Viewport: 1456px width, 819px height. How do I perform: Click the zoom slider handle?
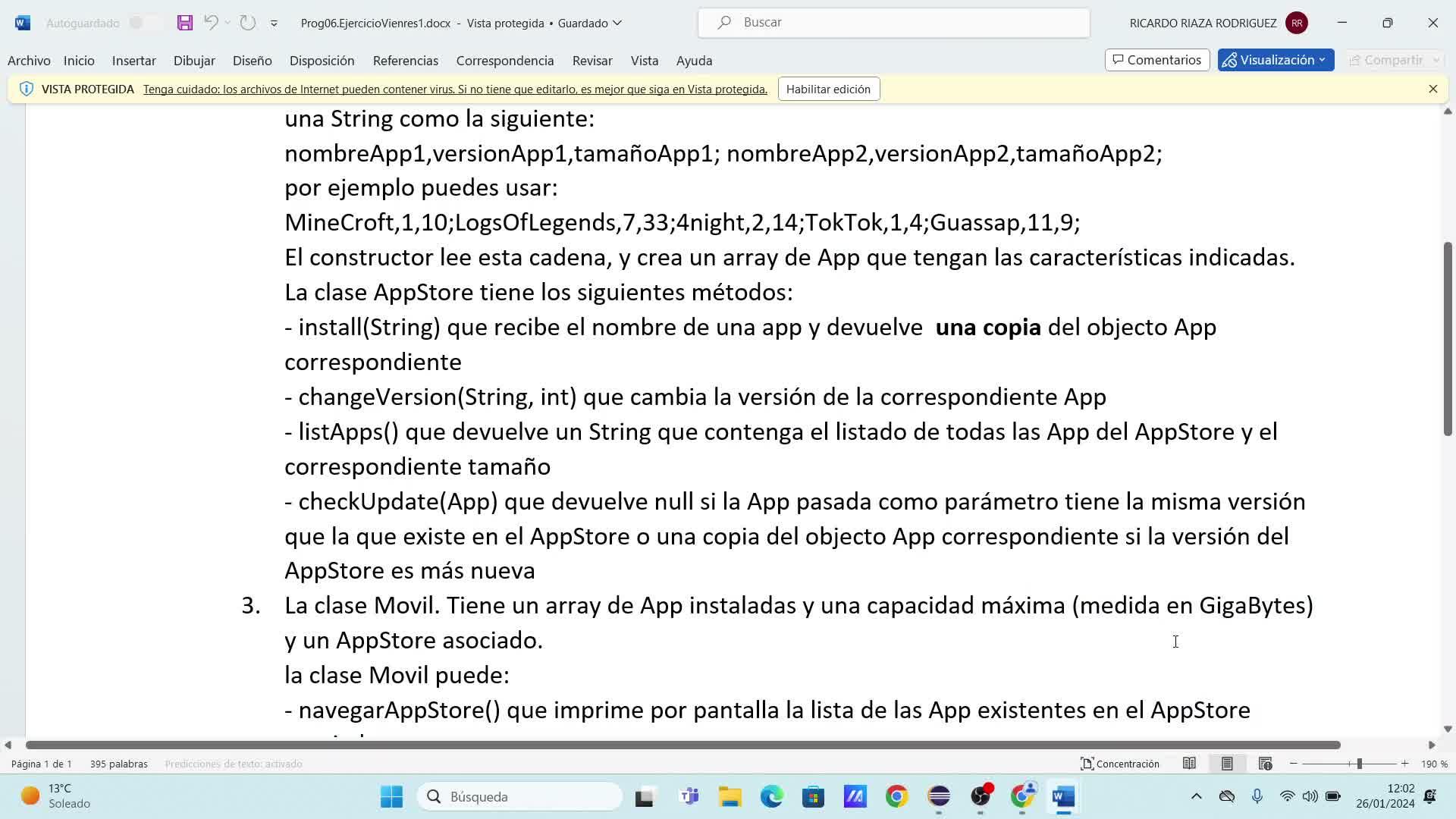[x=1359, y=764]
